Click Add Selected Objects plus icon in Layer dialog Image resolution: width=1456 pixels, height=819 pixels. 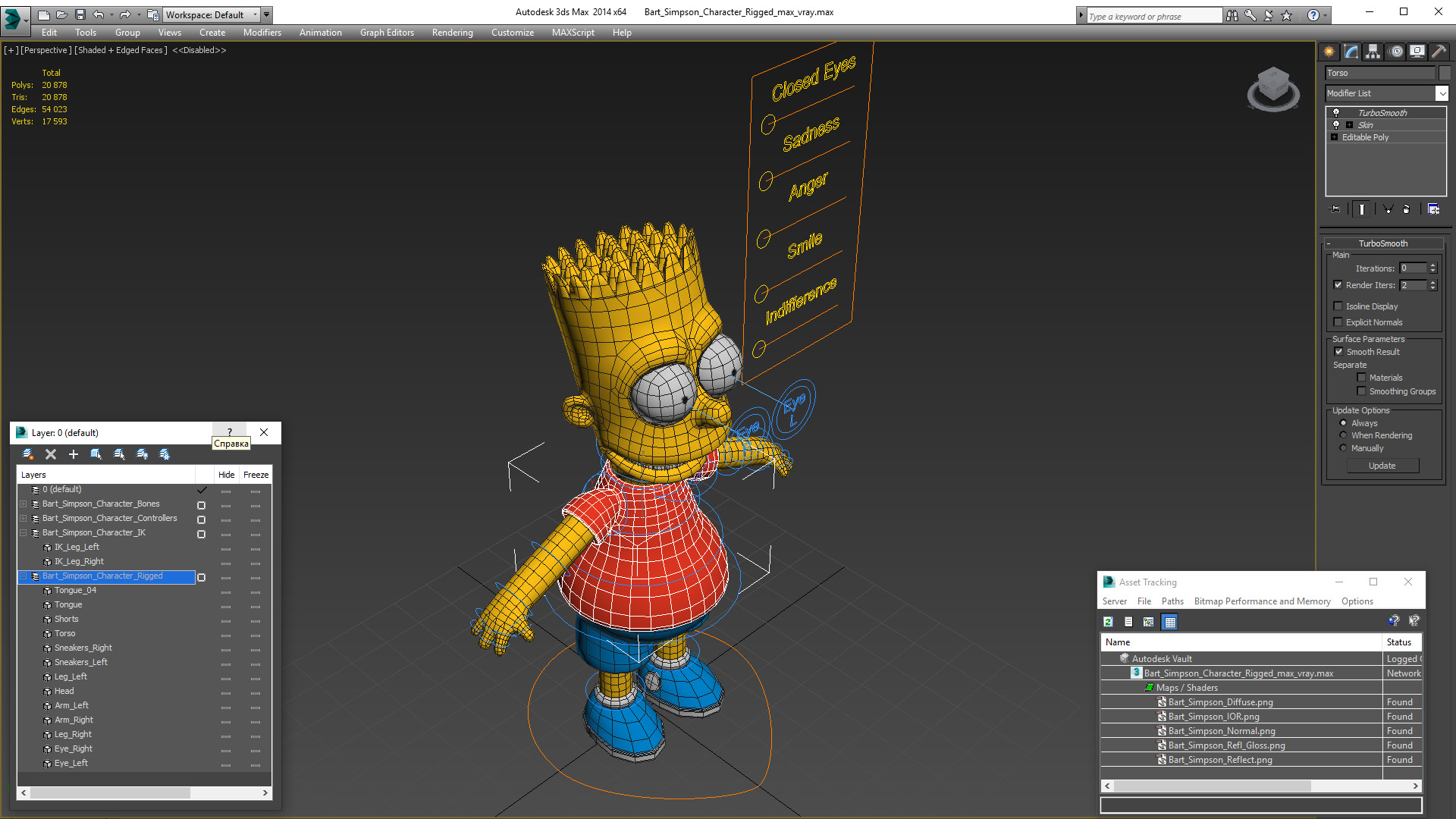pyautogui.click(x=74, y=454)
